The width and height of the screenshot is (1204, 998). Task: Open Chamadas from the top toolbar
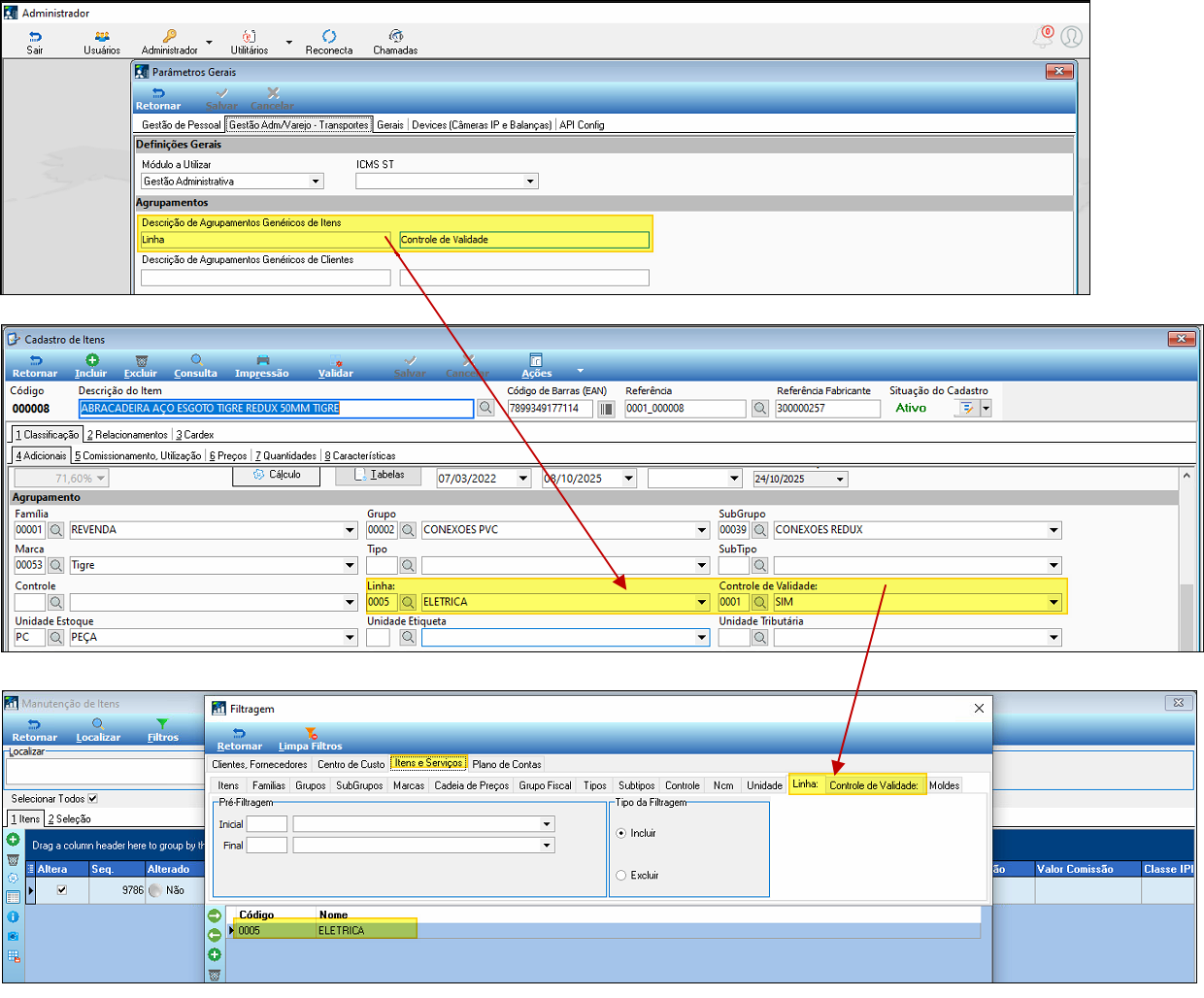pos(395,37)
